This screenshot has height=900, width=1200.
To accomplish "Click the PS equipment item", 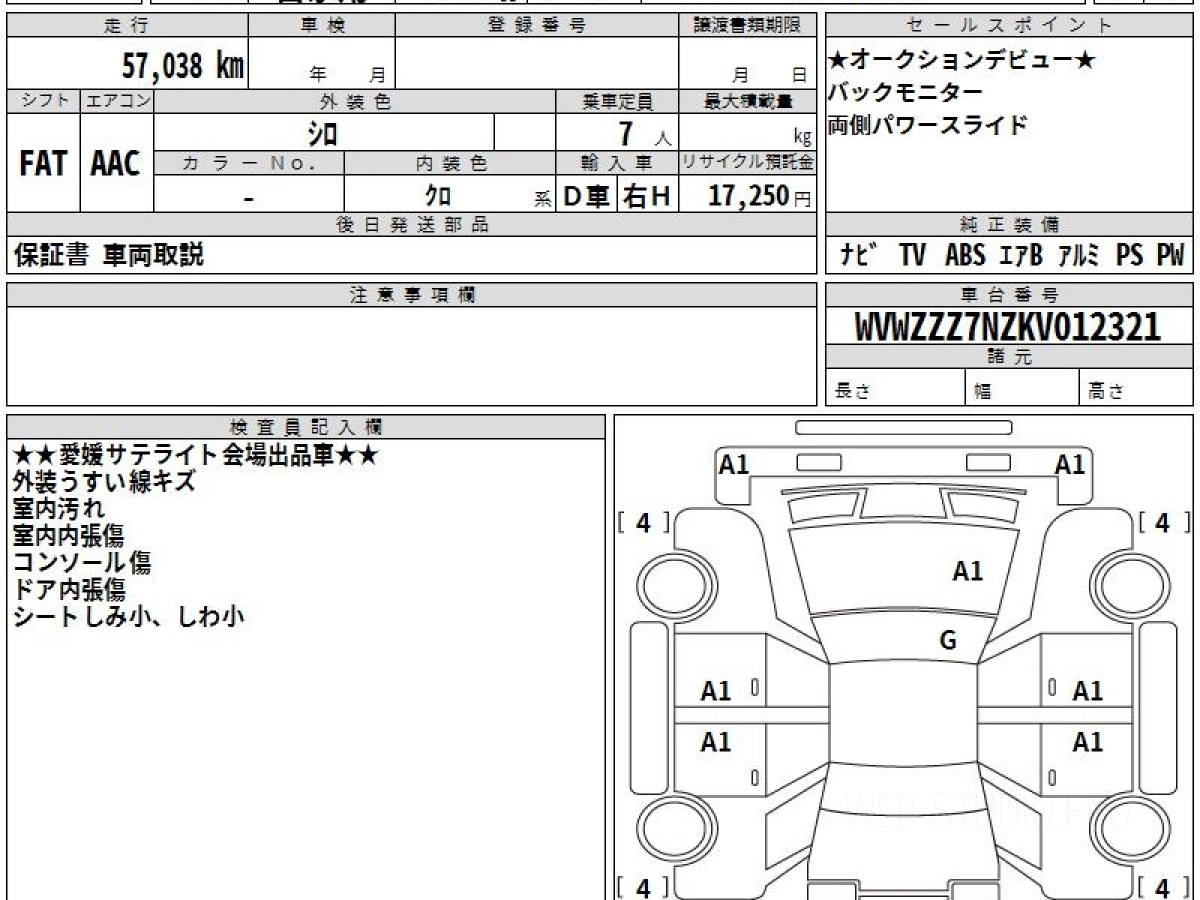I will coord(1130,255).
